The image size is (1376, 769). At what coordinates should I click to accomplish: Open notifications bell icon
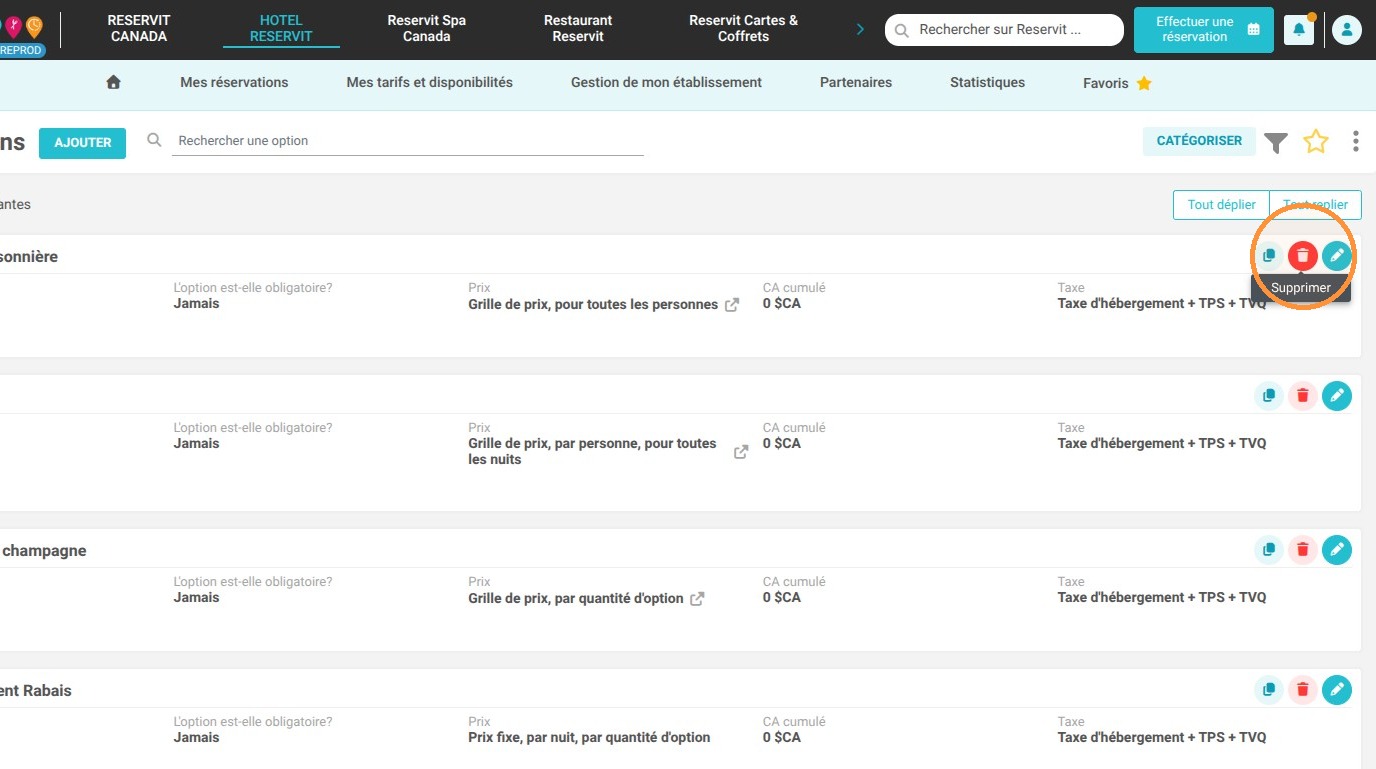point(1299,30)
